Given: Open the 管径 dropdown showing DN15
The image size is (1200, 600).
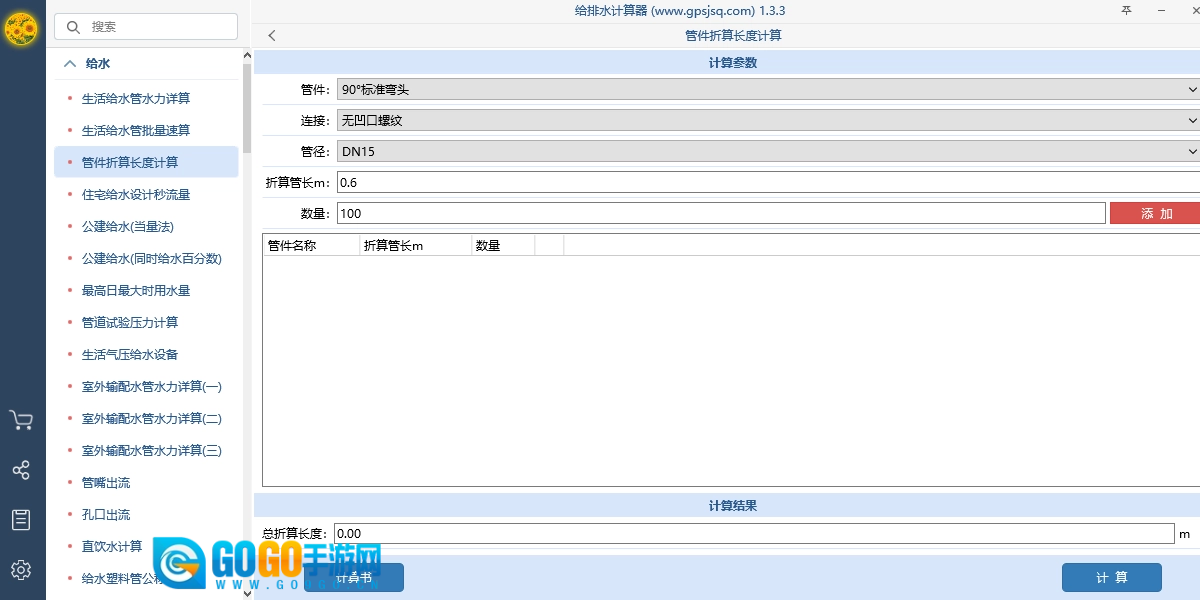Looking at the screenshot, I should [768, 151].
